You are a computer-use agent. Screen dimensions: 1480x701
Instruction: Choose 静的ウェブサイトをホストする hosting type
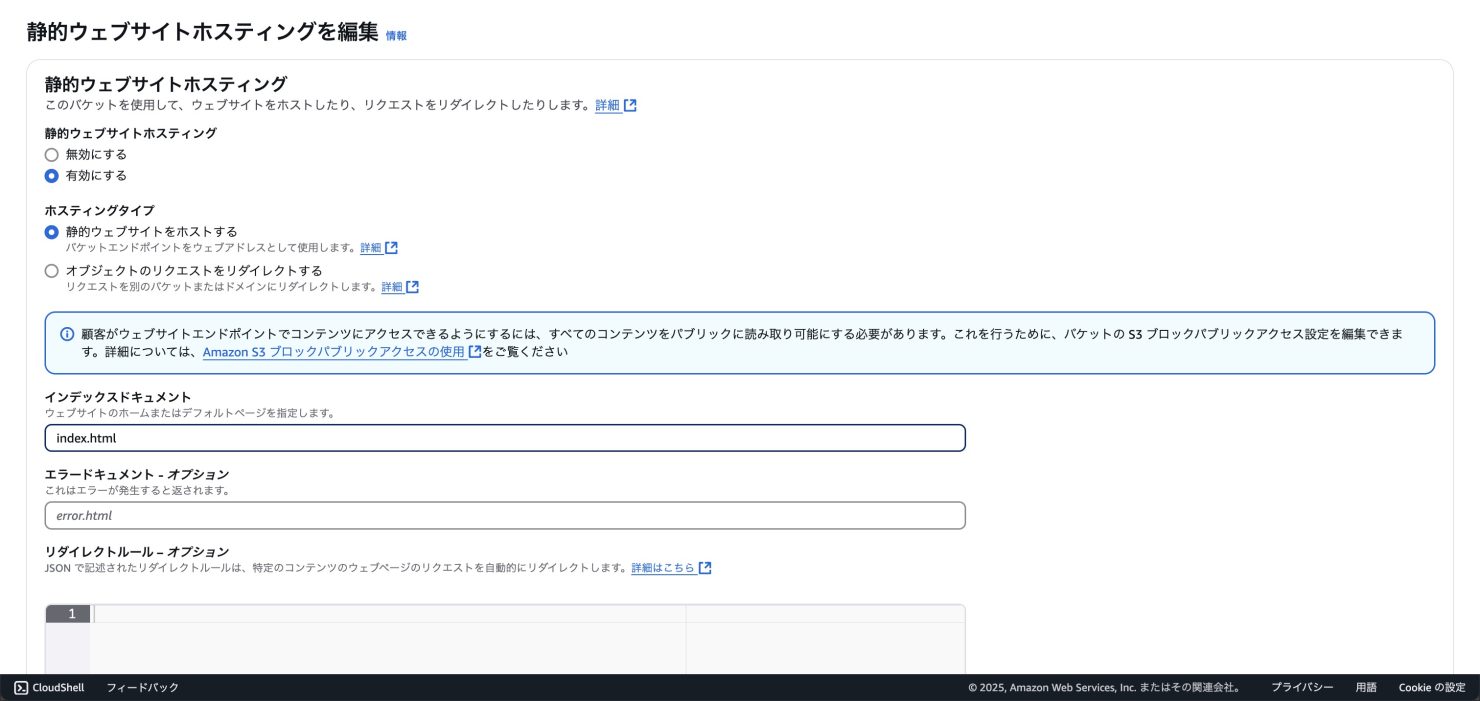pos(52,232)
